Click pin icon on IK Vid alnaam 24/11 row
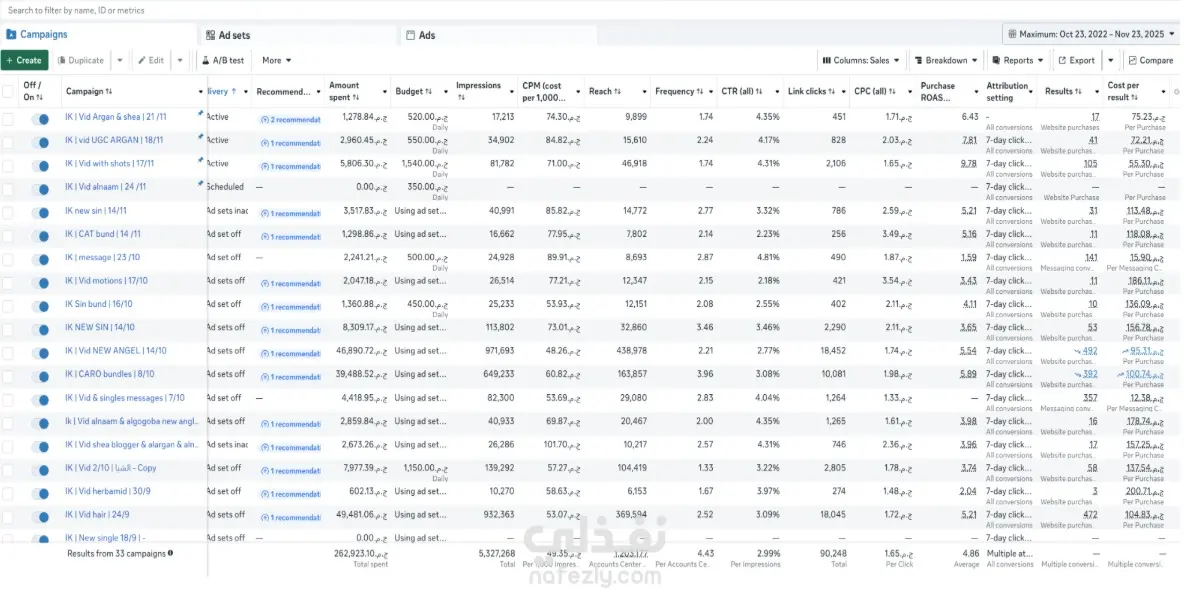The width and height of the screenshot is (1189, 589). [x=200, y=183]
